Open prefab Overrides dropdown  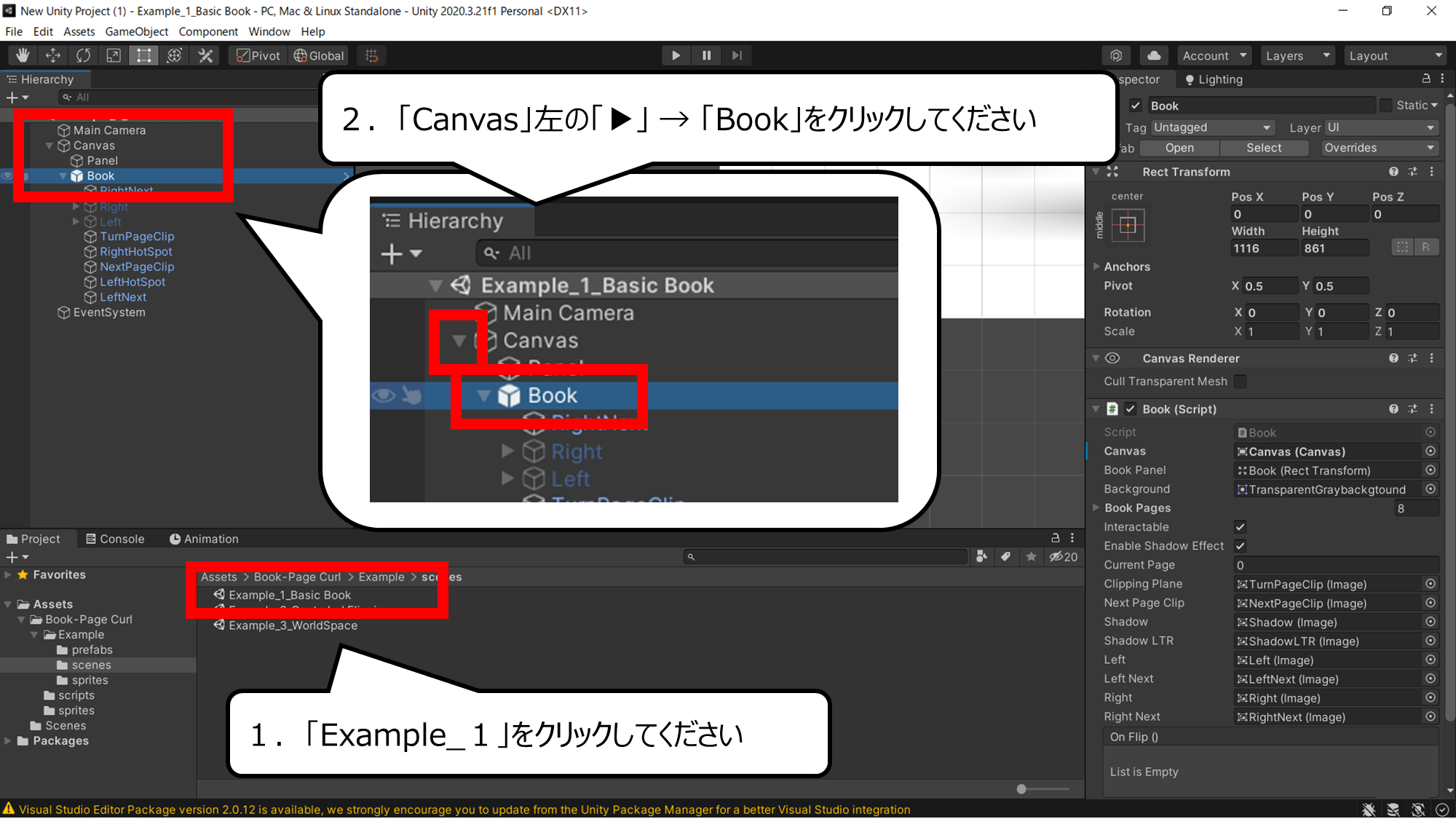click(x=1380, y=148)
